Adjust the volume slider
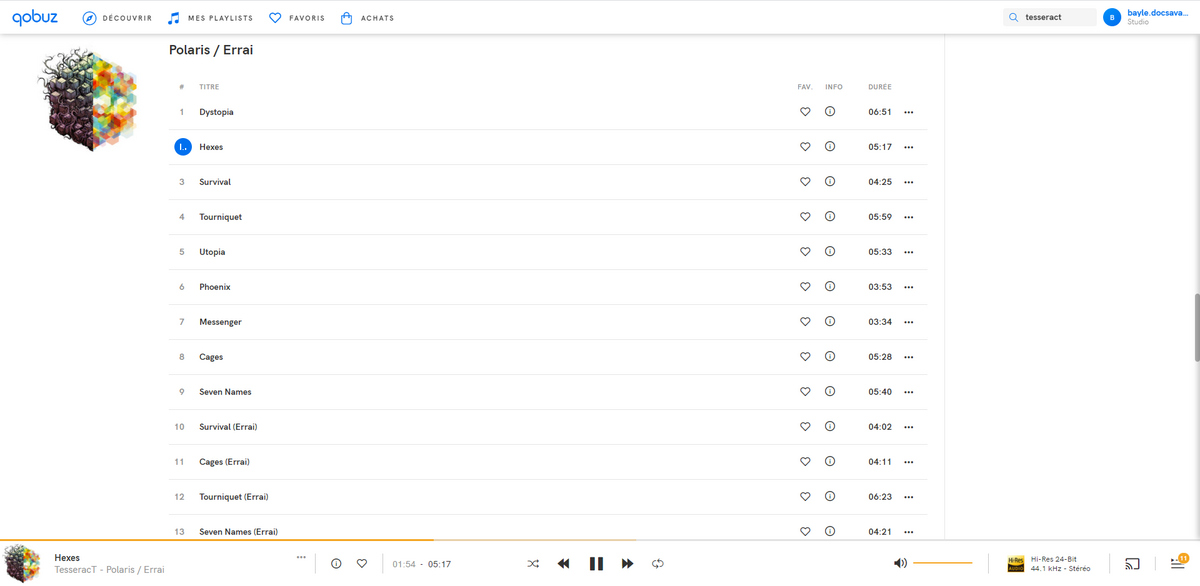Image resolution: width=1200 pixels, height=586 pixels. [x=942, y=563]
